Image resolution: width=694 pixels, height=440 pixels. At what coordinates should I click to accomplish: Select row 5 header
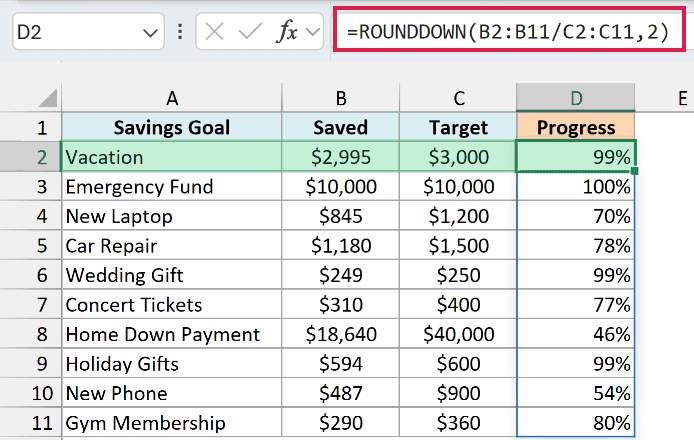31,245
